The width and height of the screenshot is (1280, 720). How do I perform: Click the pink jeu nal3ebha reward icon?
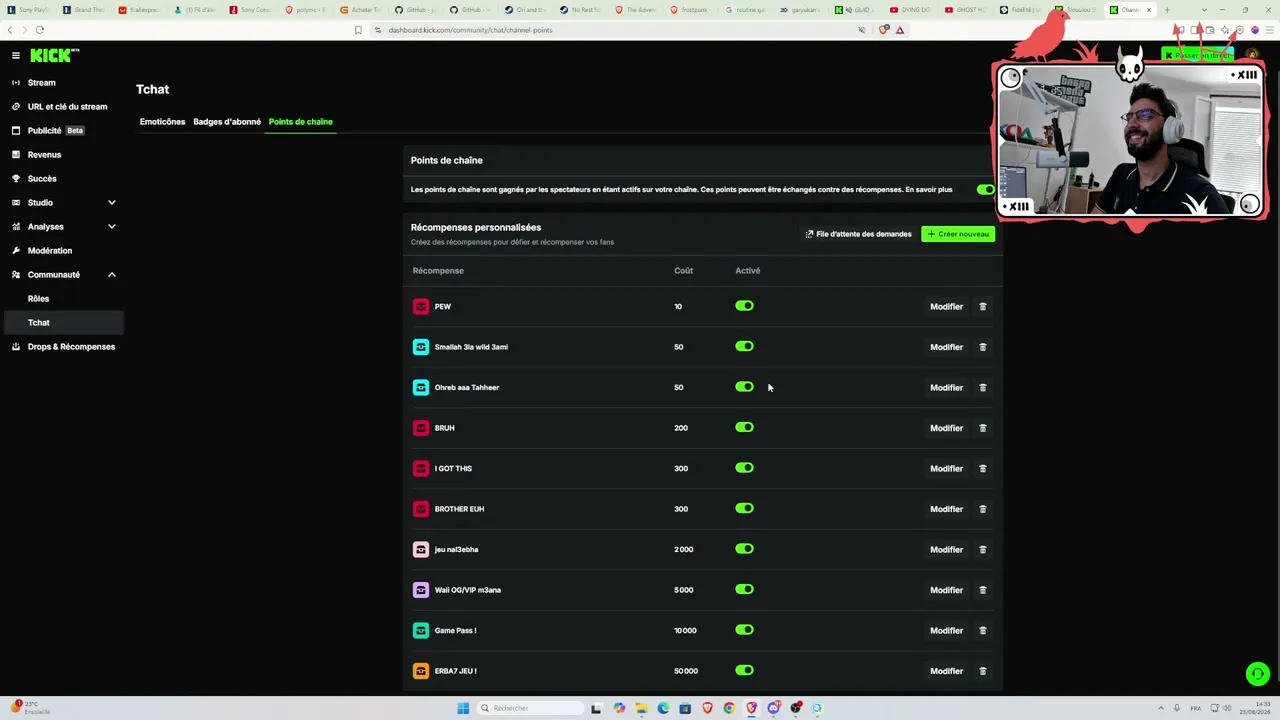coord(421,549)
